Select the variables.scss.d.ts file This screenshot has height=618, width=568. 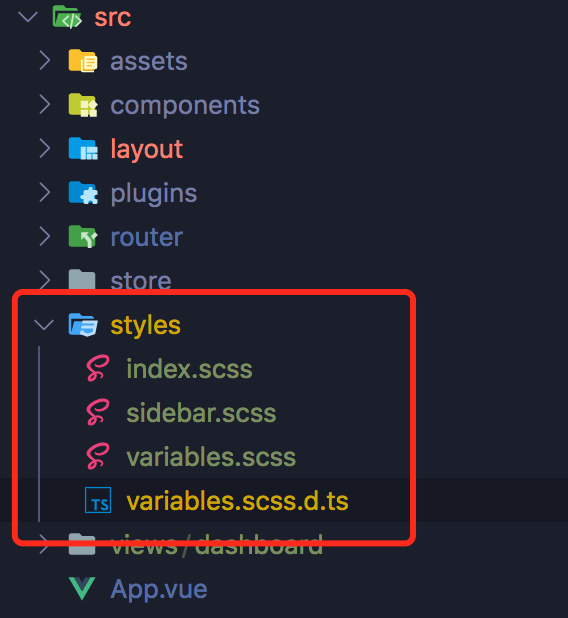[x=237, y=501]
